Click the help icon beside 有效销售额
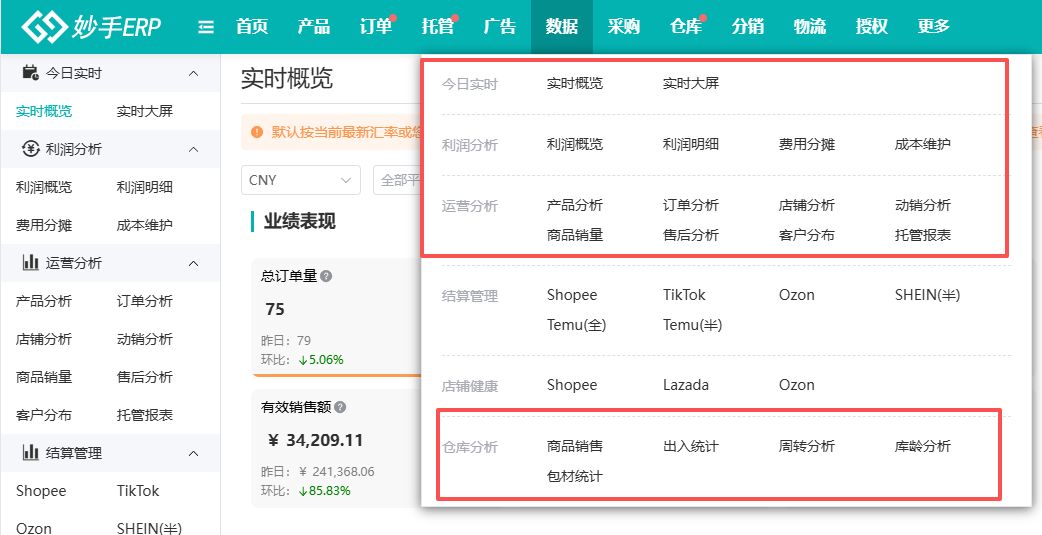 [340, 407]
